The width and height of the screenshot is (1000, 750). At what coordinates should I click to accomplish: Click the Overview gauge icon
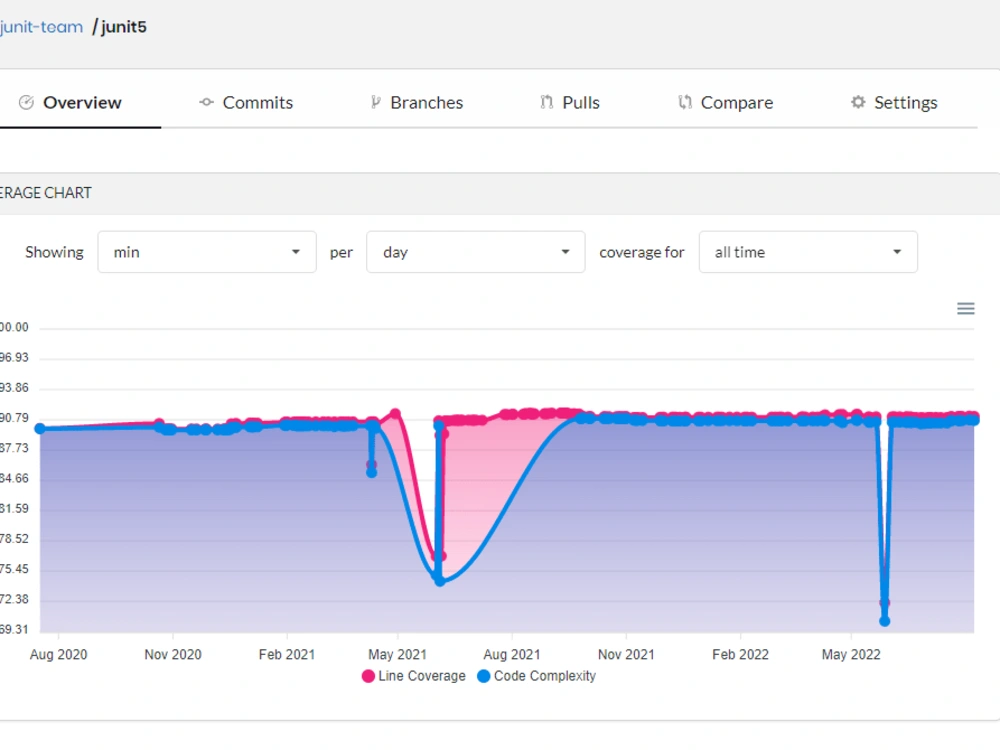(x=26, y=103)
